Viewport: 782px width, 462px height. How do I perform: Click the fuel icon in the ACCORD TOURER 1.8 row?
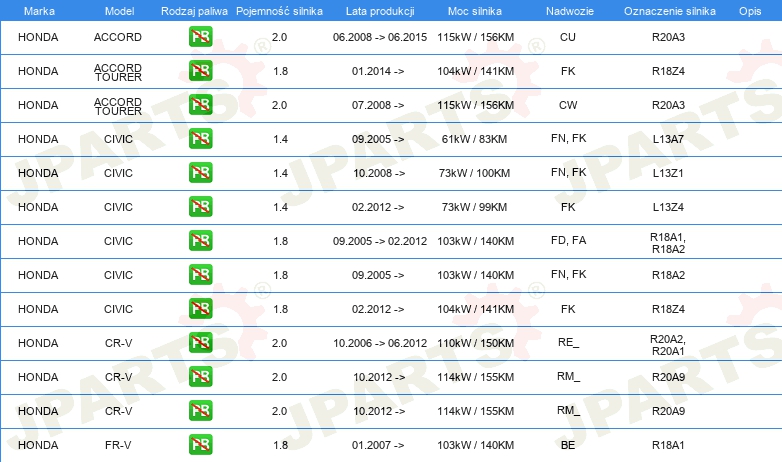tap(200, 70)
